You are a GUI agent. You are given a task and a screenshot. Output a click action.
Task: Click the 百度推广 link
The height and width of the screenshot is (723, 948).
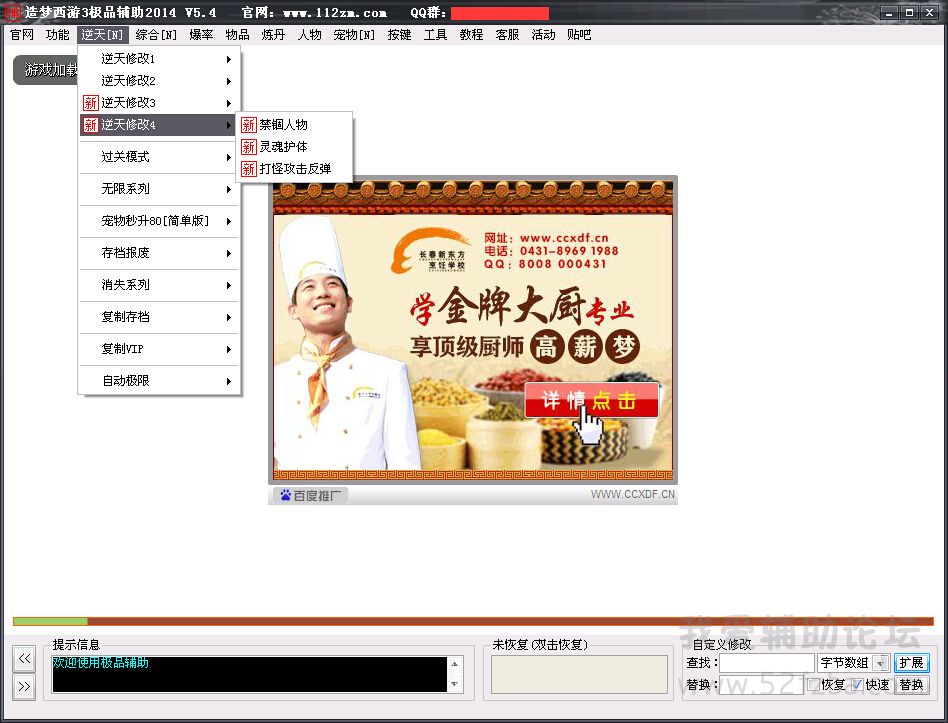click(311, 496)
